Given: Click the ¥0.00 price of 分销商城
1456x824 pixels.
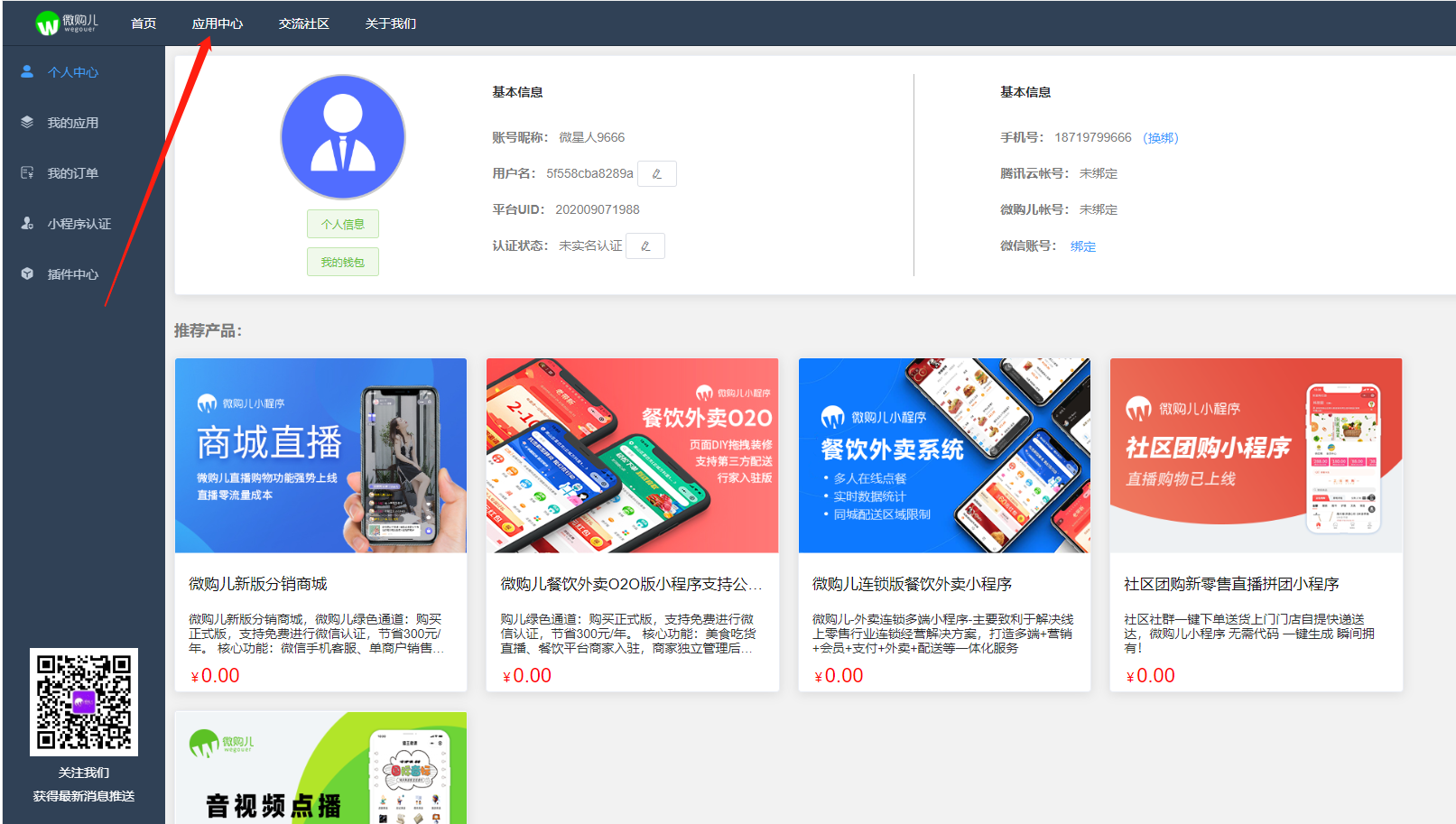Looking at the screenshot, I should [215, 675].
